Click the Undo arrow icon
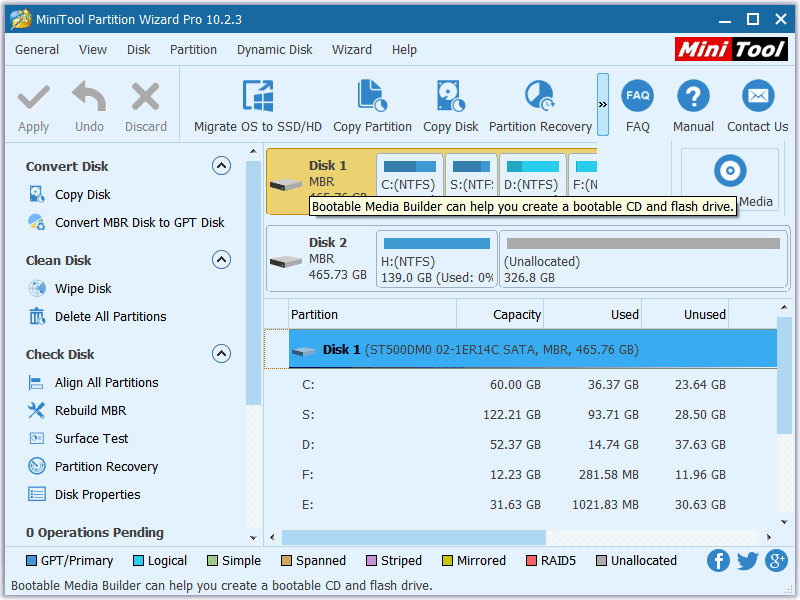This screenshot has height=600, width=800. click(89, 96)
